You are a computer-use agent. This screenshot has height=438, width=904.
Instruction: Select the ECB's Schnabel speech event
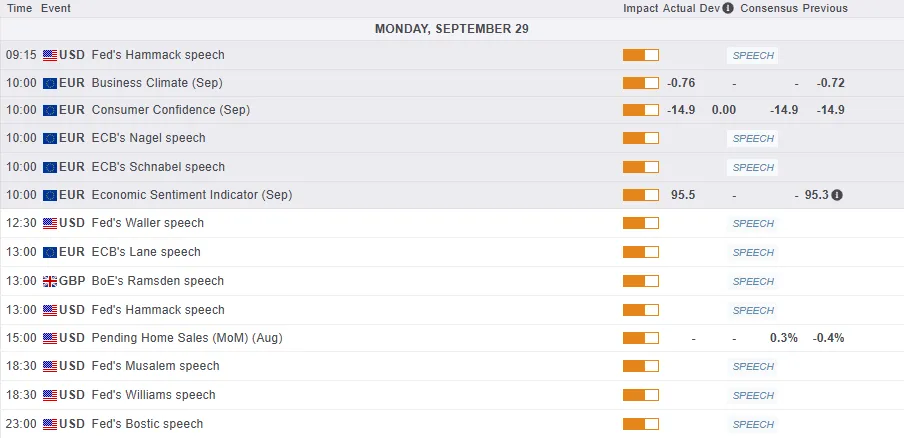click(158, 167)
